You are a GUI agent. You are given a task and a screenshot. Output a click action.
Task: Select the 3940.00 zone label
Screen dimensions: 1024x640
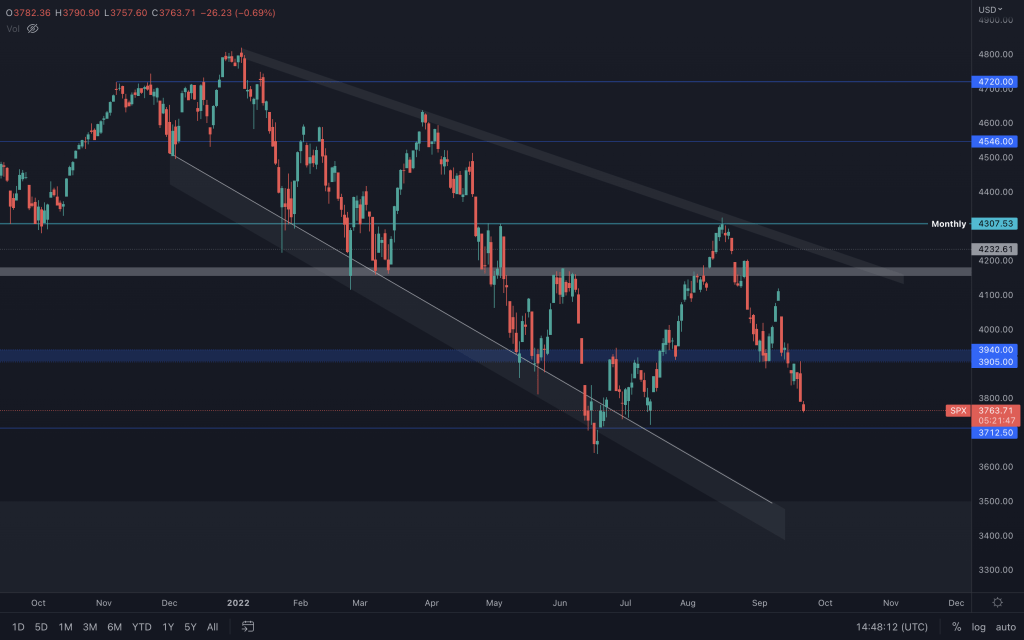pos(994,350)
